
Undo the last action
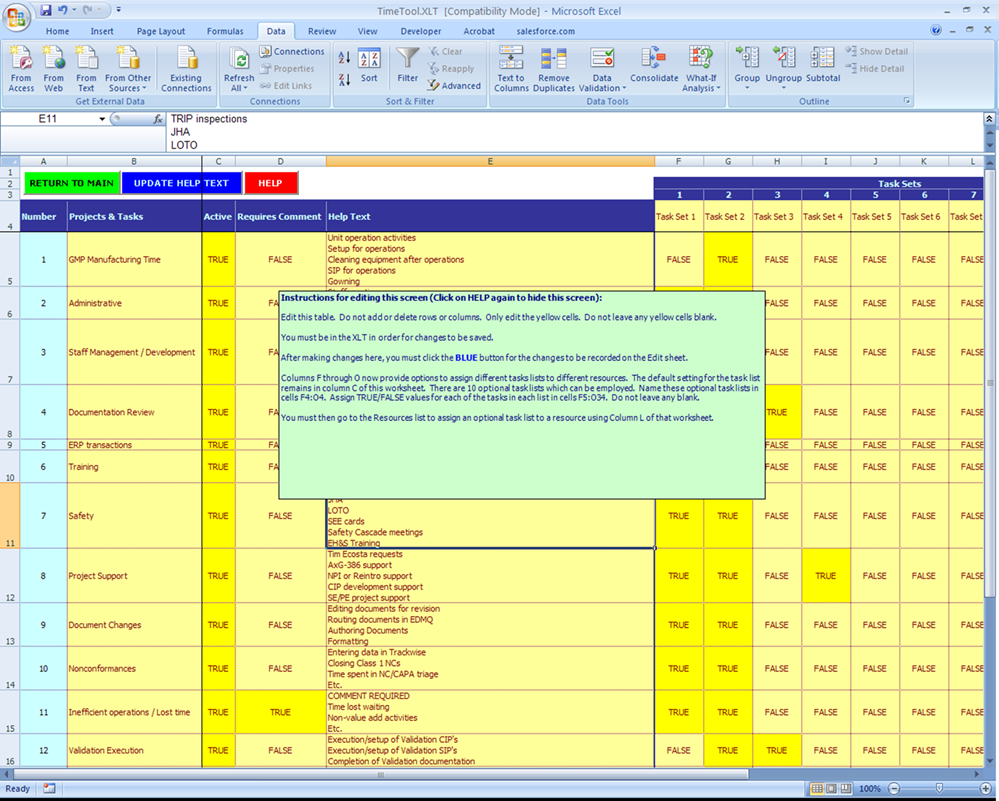pyautogui.click(x=62, y=10)
